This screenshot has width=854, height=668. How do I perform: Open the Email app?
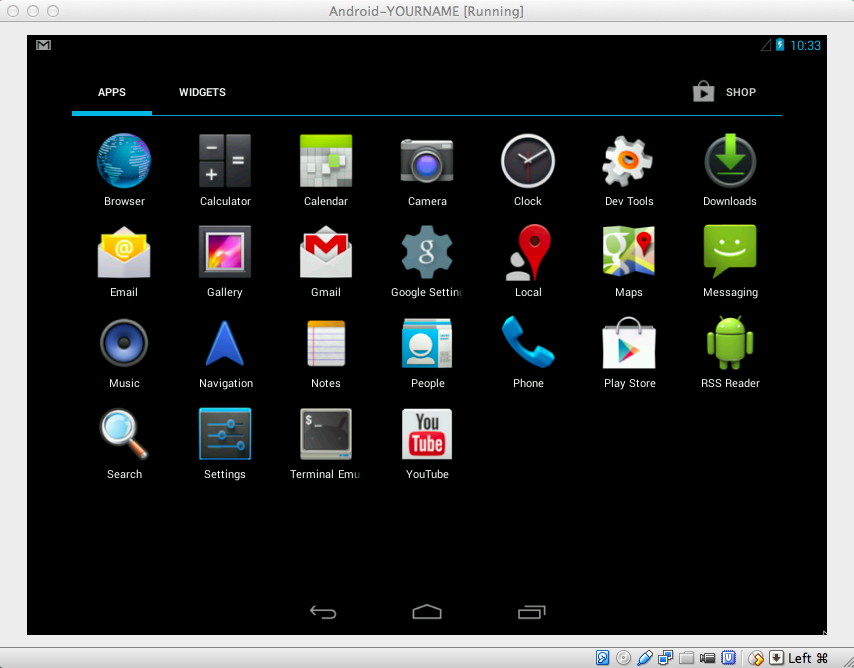[124, 262]
